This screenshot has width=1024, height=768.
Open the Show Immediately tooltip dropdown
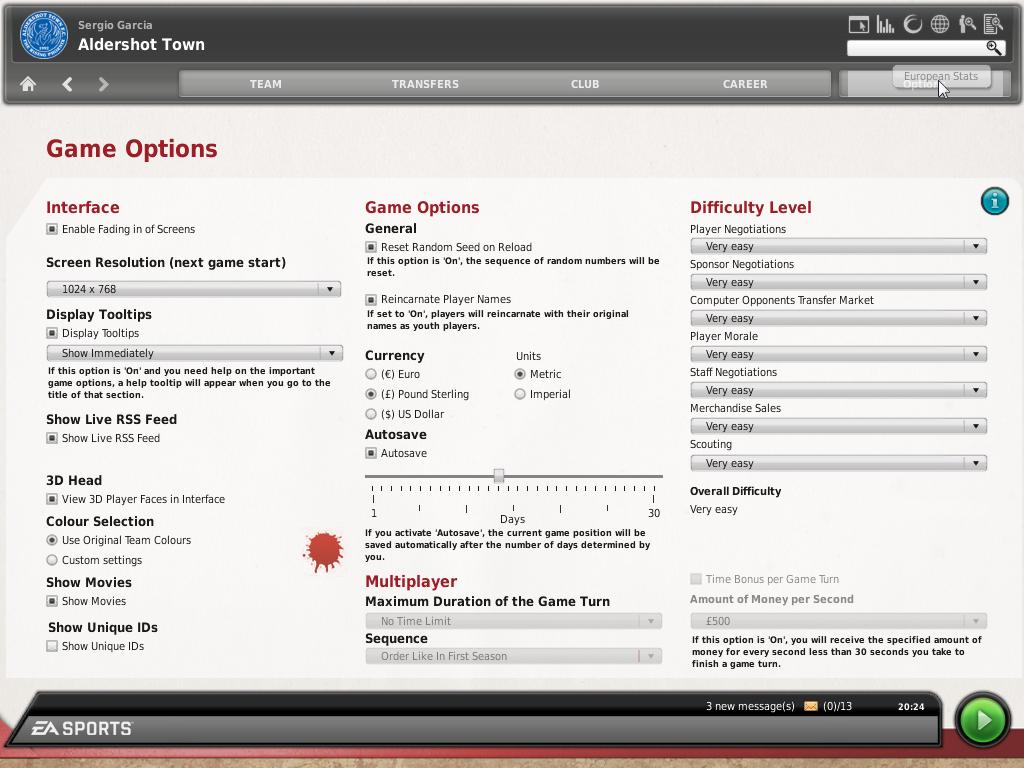click(x=194, y=353)
